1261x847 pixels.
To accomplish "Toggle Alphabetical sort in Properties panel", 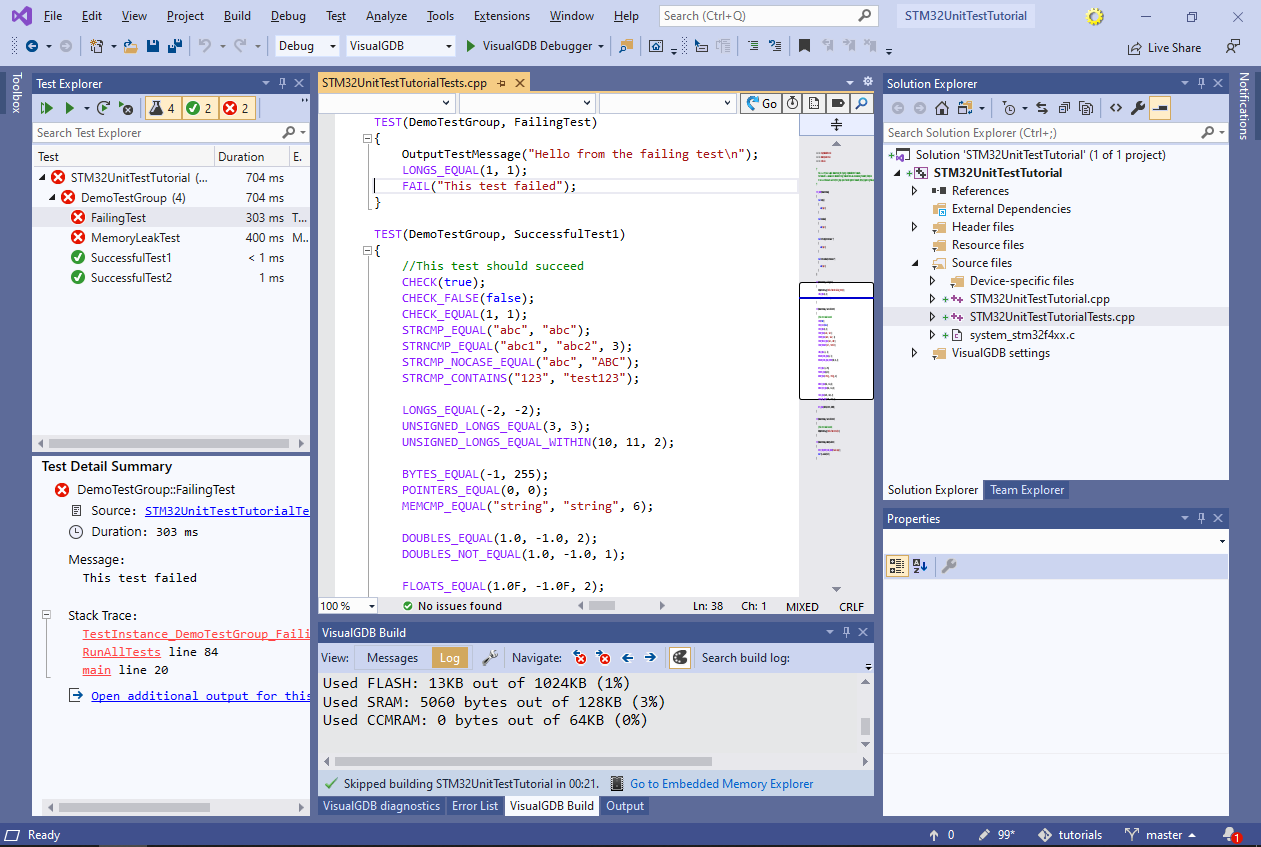I will 921,566.
